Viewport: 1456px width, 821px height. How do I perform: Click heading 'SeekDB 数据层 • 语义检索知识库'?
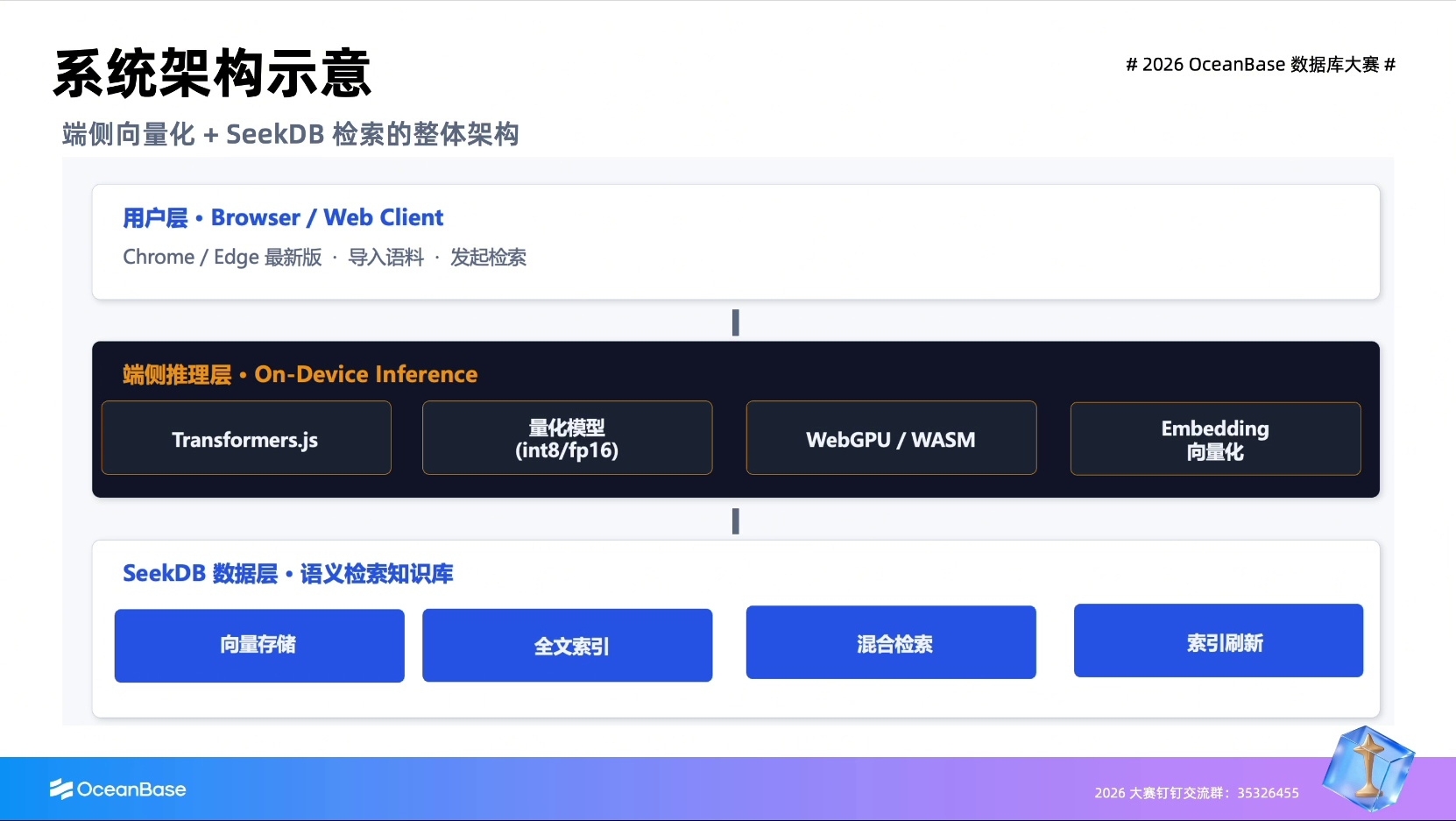(287, 574)
